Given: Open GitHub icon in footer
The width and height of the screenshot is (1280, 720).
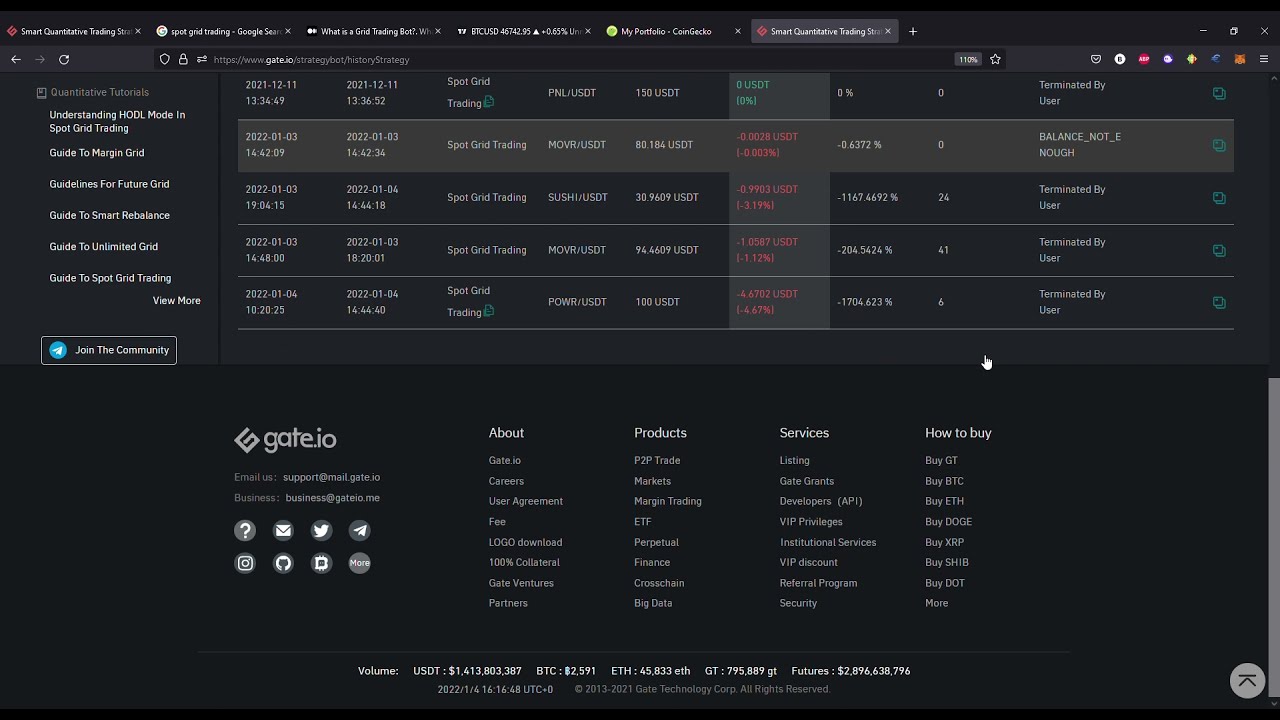Looking at the screenshot, I should click(x=283, y=563).
